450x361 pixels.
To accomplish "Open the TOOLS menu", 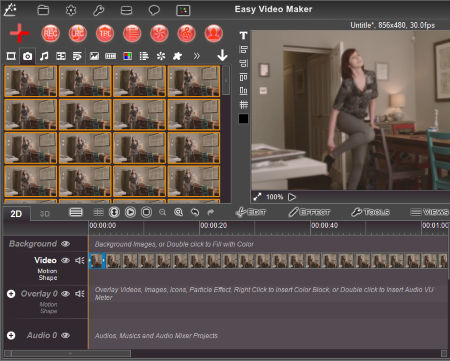I will point(371,212).
